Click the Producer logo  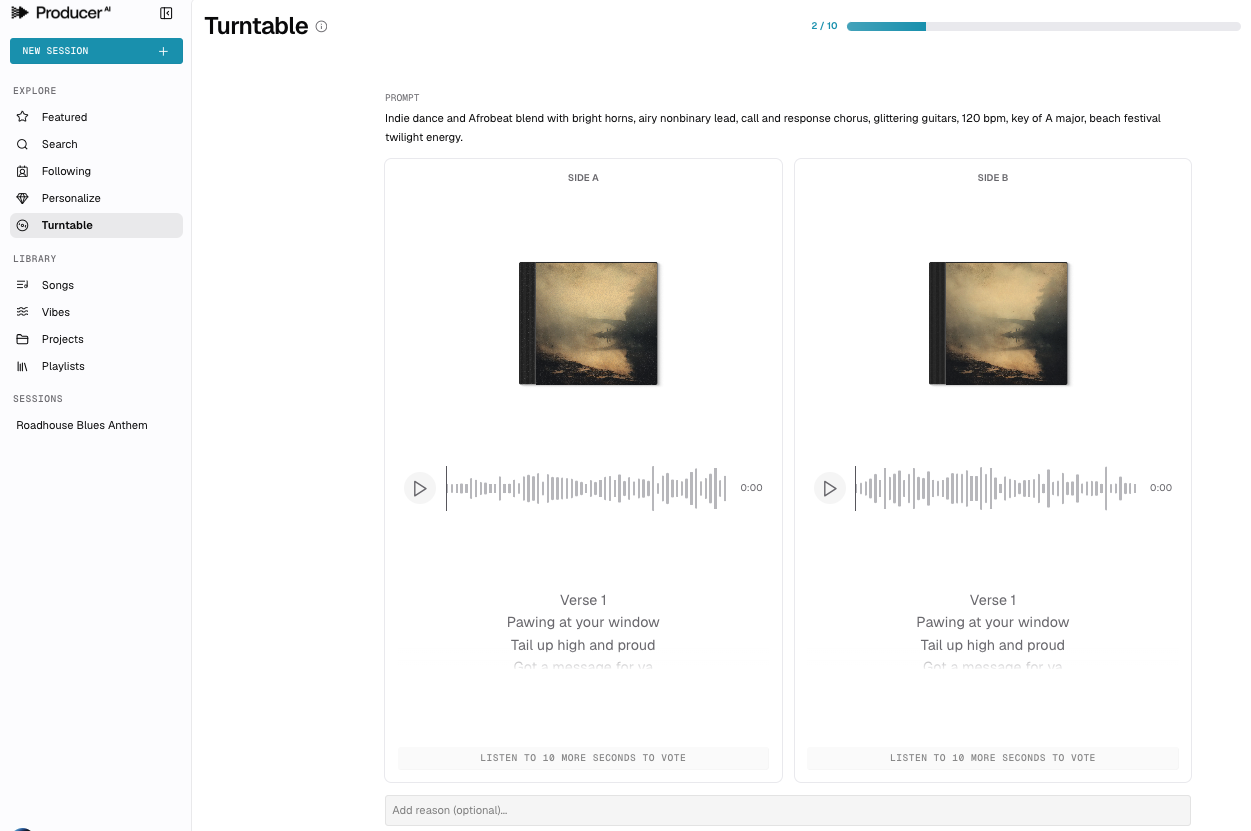point(61,13)
